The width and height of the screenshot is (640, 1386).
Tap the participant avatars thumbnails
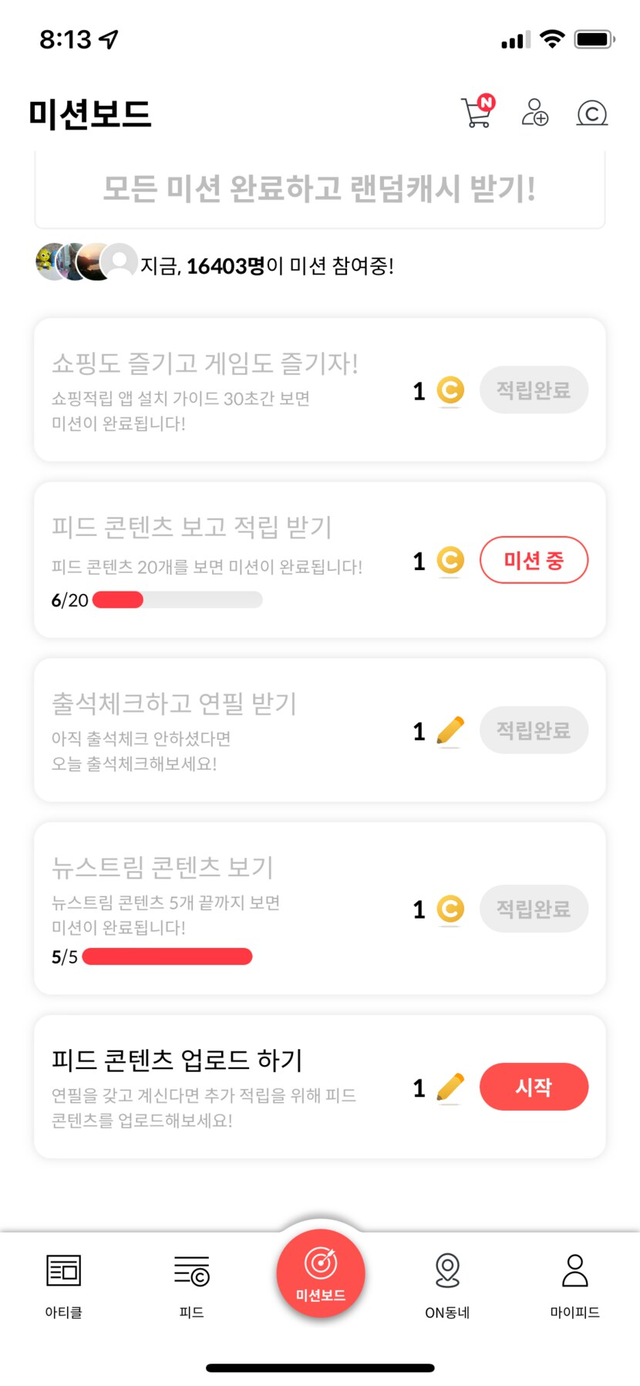click(86, 262)
